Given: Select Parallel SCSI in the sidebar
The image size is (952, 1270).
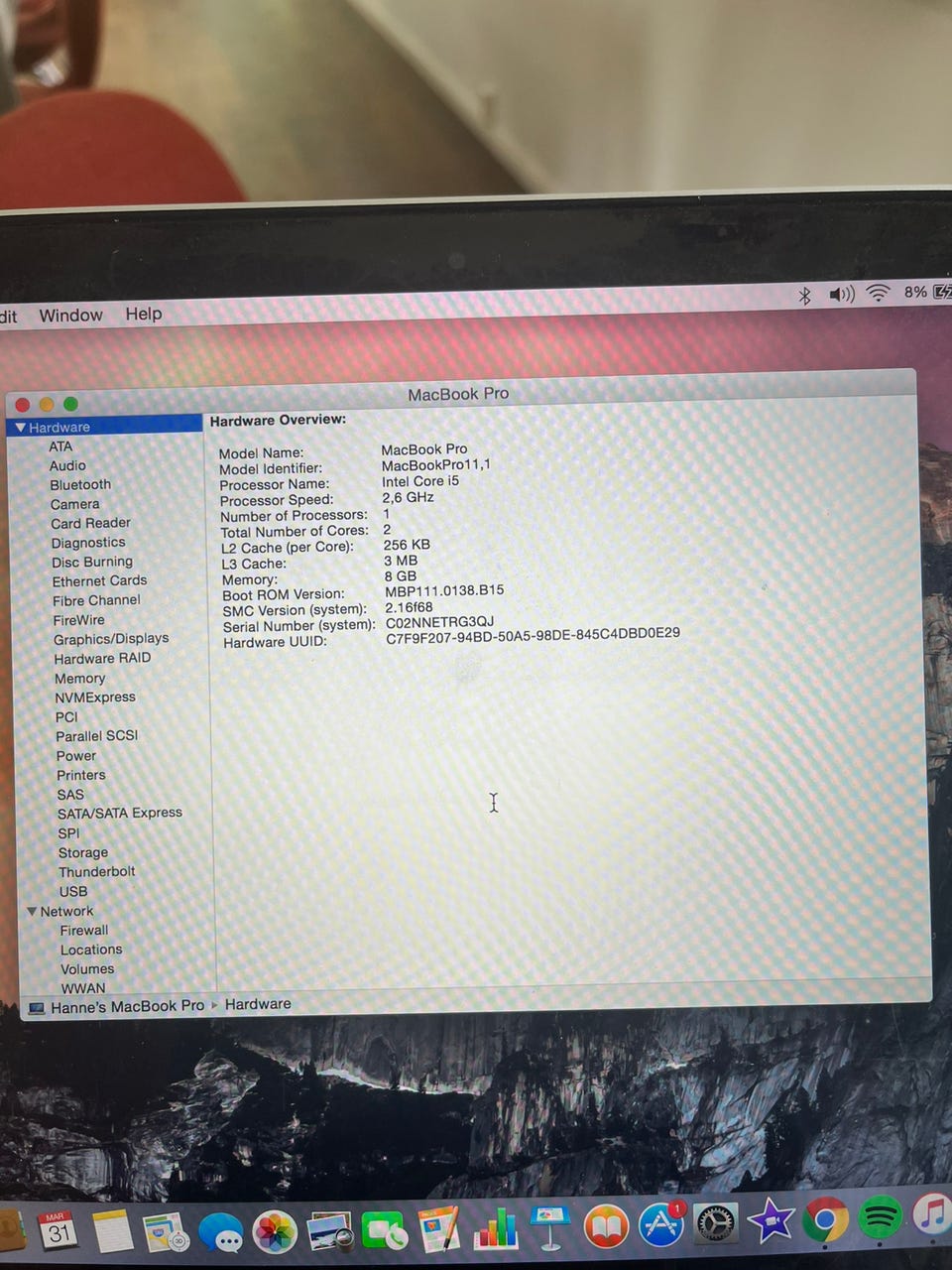Looking at the screenshot, I should (96, 736).
